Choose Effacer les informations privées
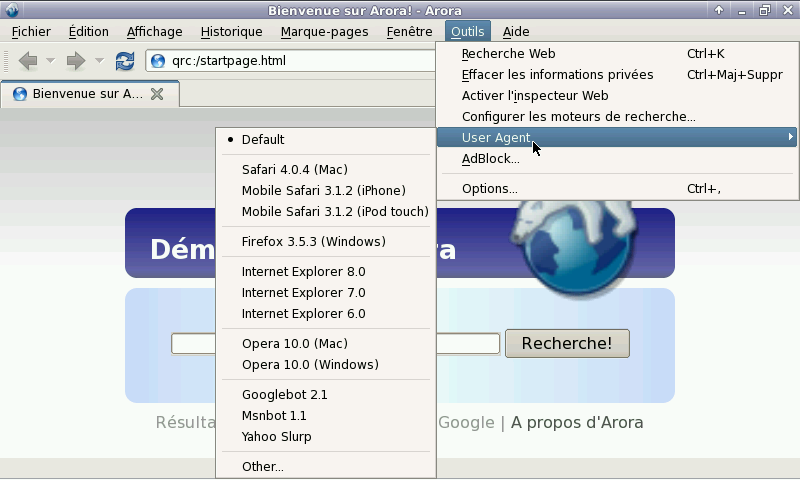The height and width of the screenshot is (480, 800). pyautogui.click(x=617, y=74)
